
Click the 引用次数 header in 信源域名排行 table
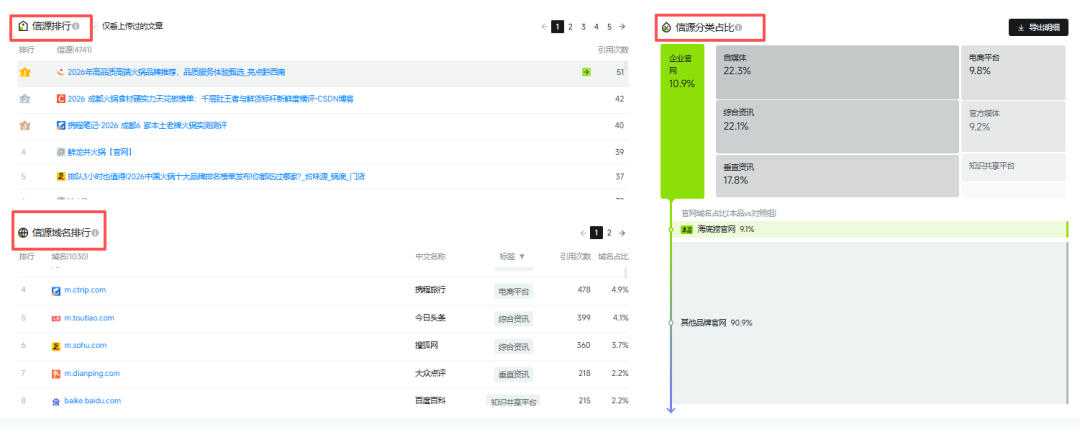tap(575, 257)
